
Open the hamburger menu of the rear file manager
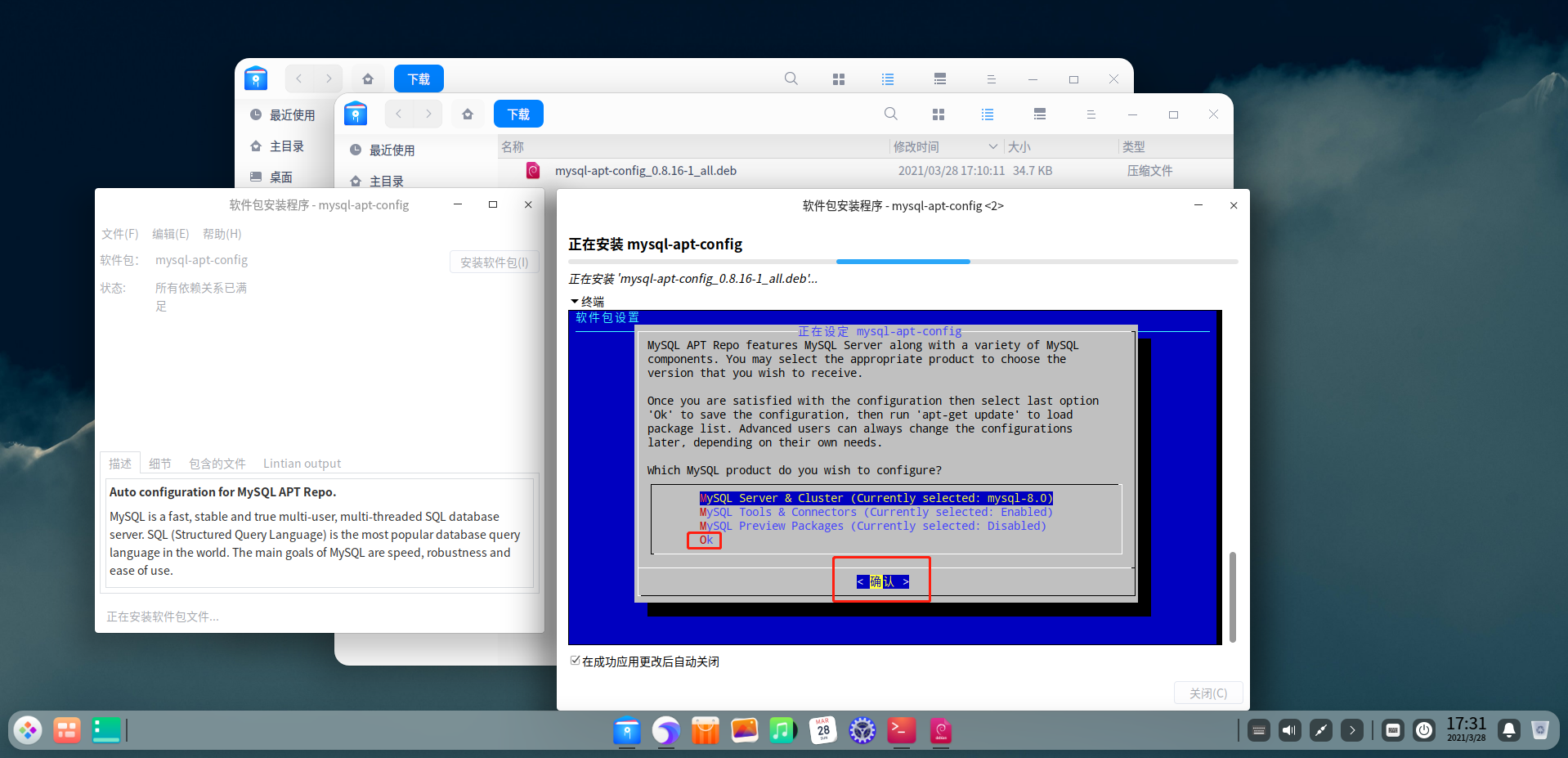click(991, 78)
